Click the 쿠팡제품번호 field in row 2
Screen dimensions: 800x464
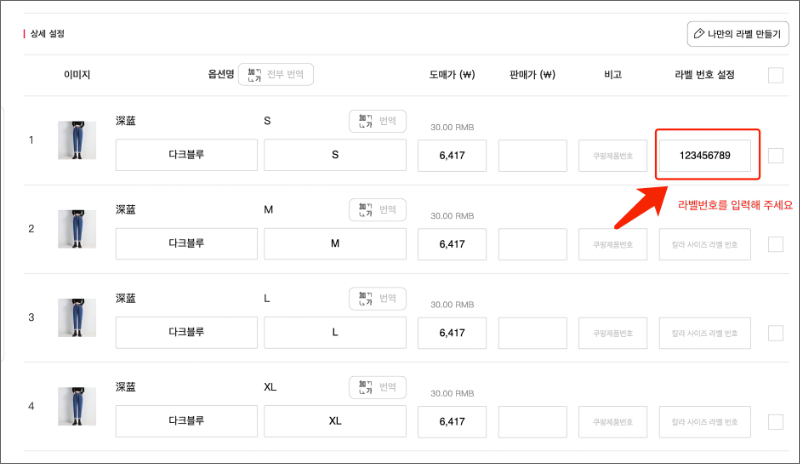point(614,244)
